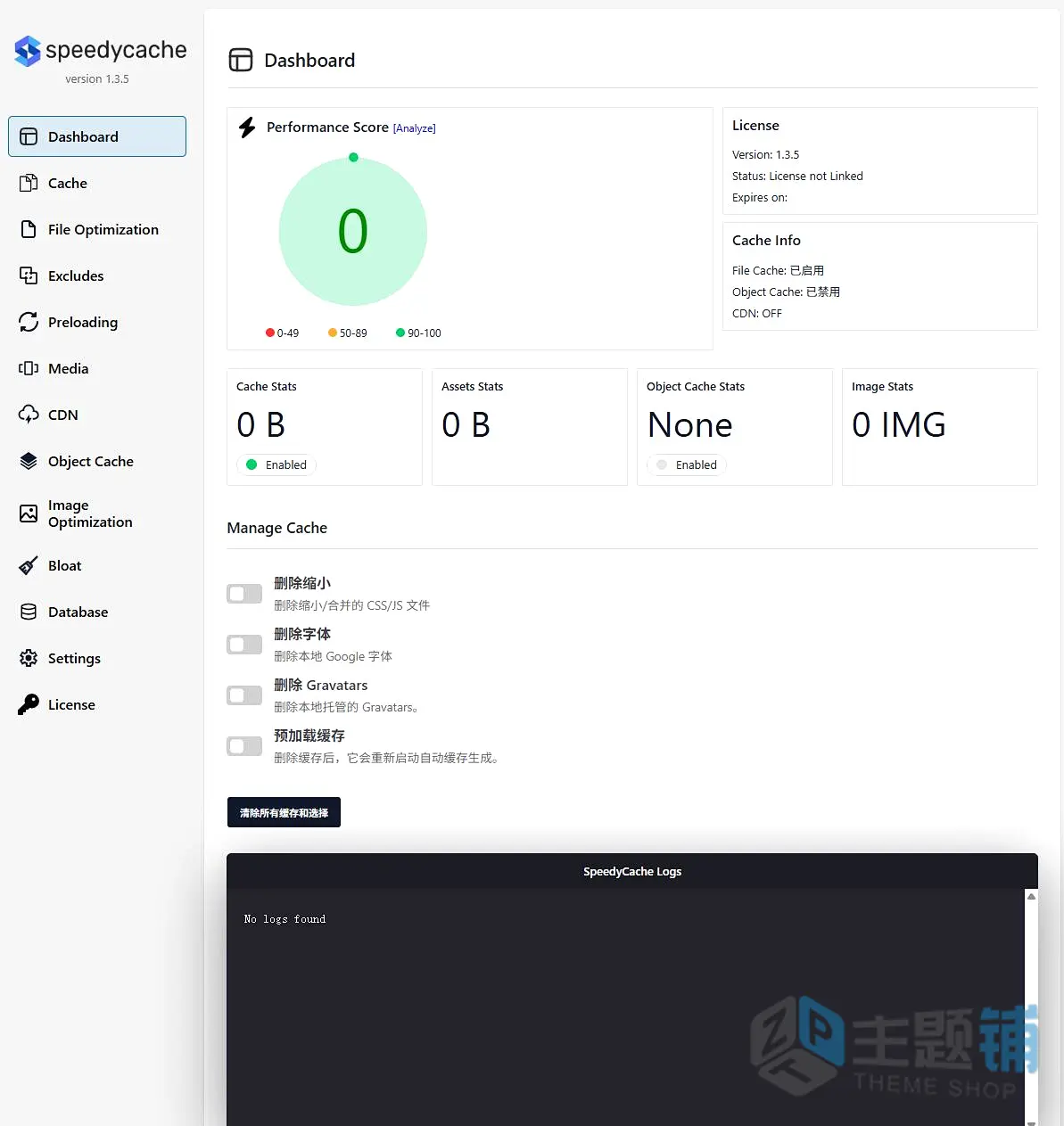Click 'Status: License not Linked' text
1064x1126 pixels.
(x=797, y=176)
